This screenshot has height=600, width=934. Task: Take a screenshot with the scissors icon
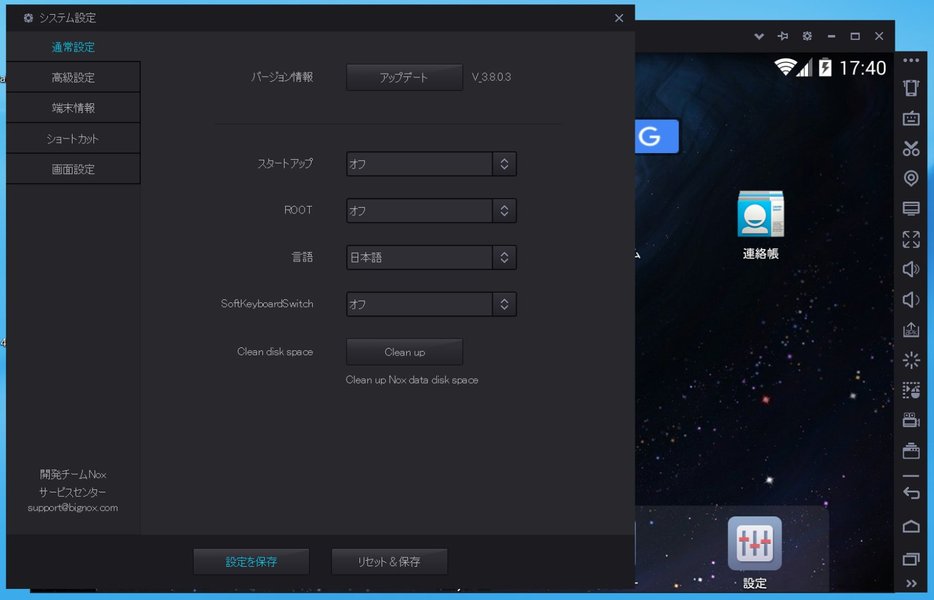click(x=911, y=148)
